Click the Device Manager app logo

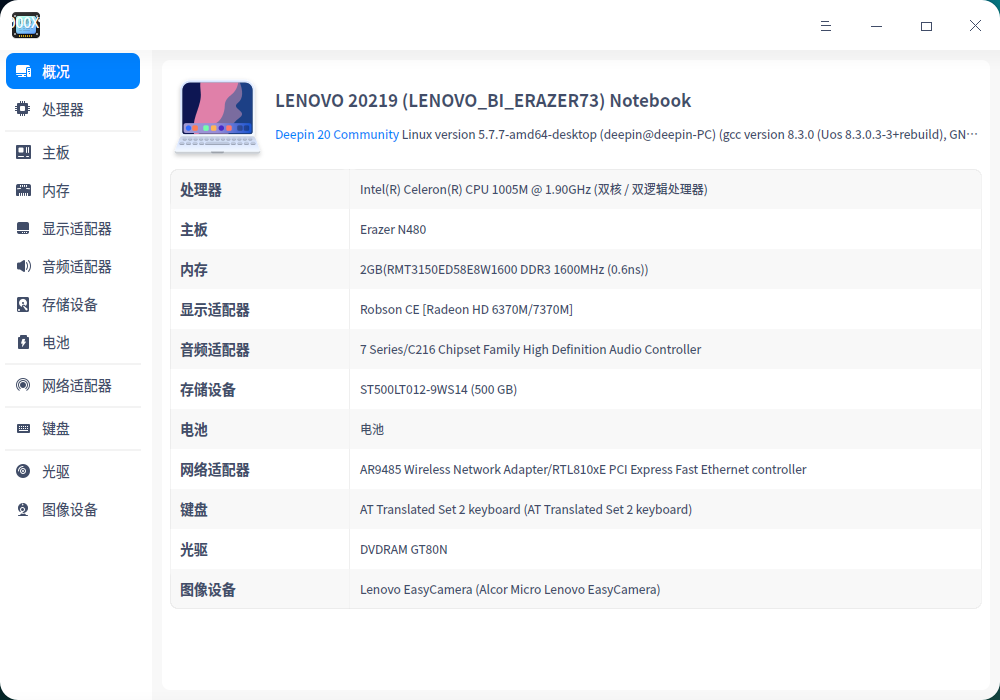pos(25,25)
